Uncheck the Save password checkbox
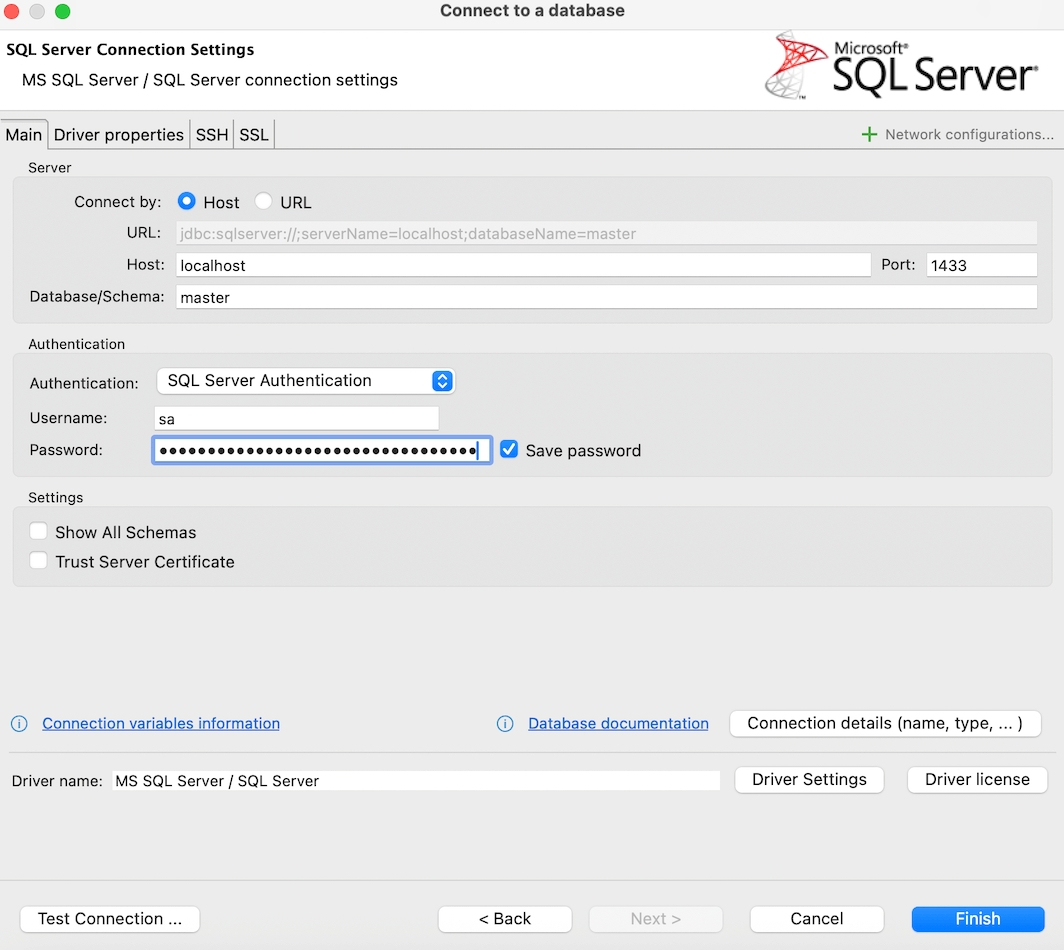The image size is (1064, 950). coord(509,450)
